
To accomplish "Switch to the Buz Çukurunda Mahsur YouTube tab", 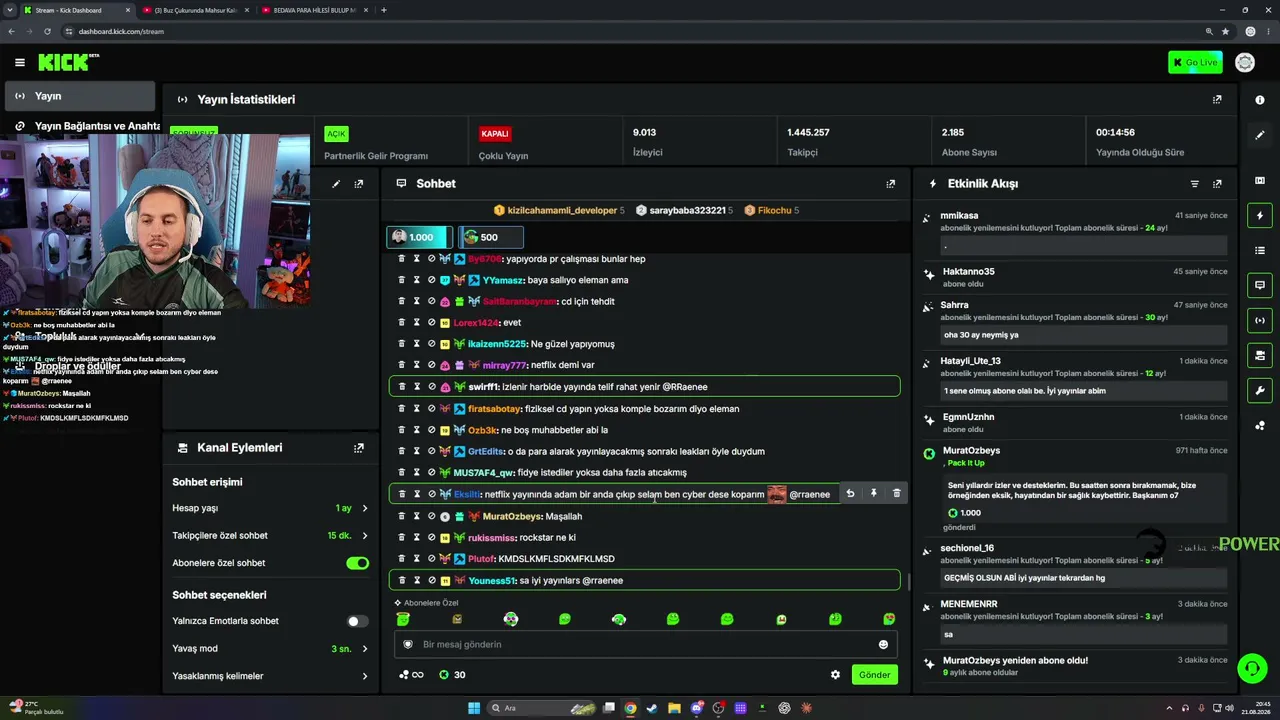I will pos(196,10).
